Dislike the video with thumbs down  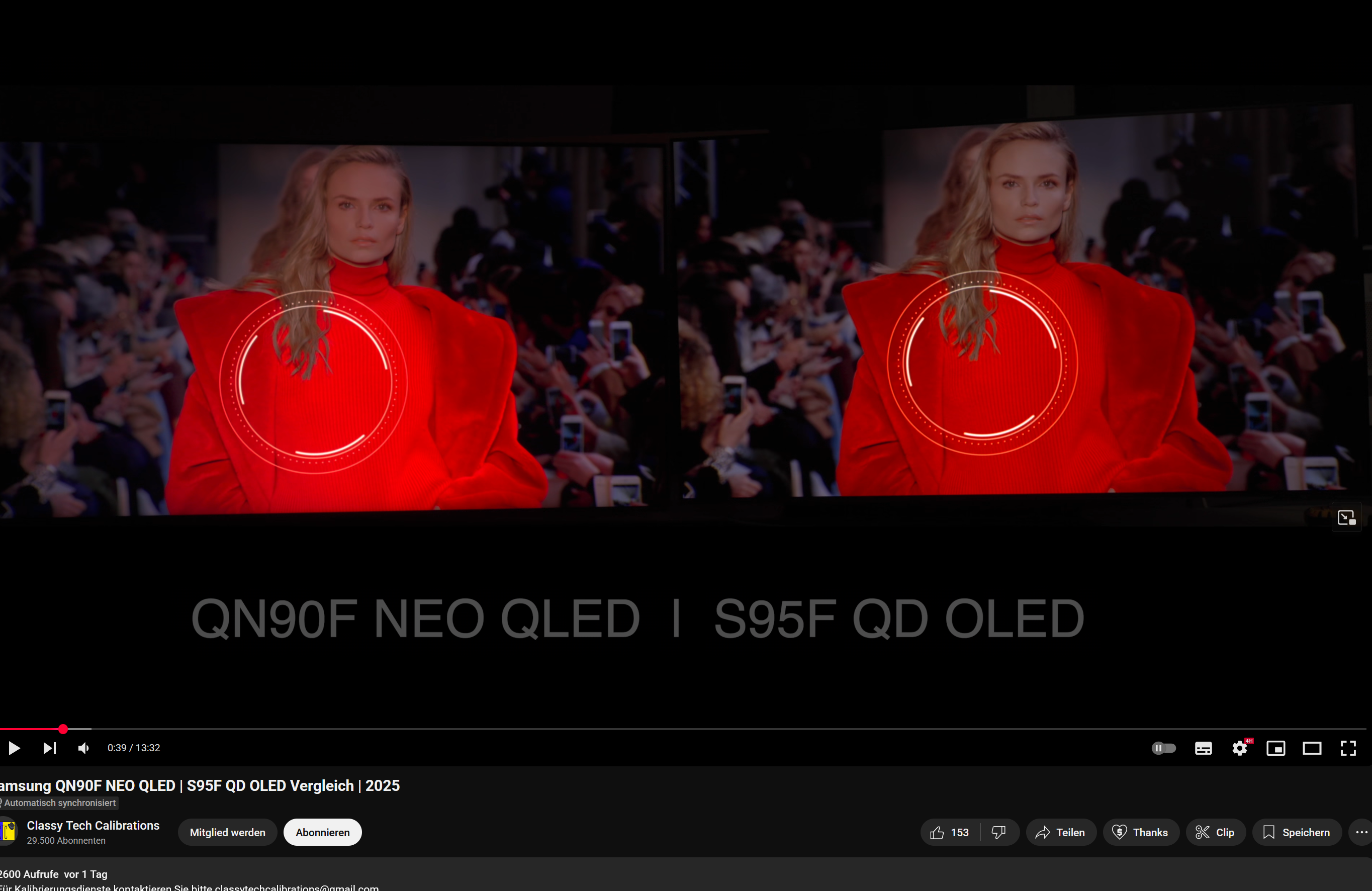[x=999, y=832]
